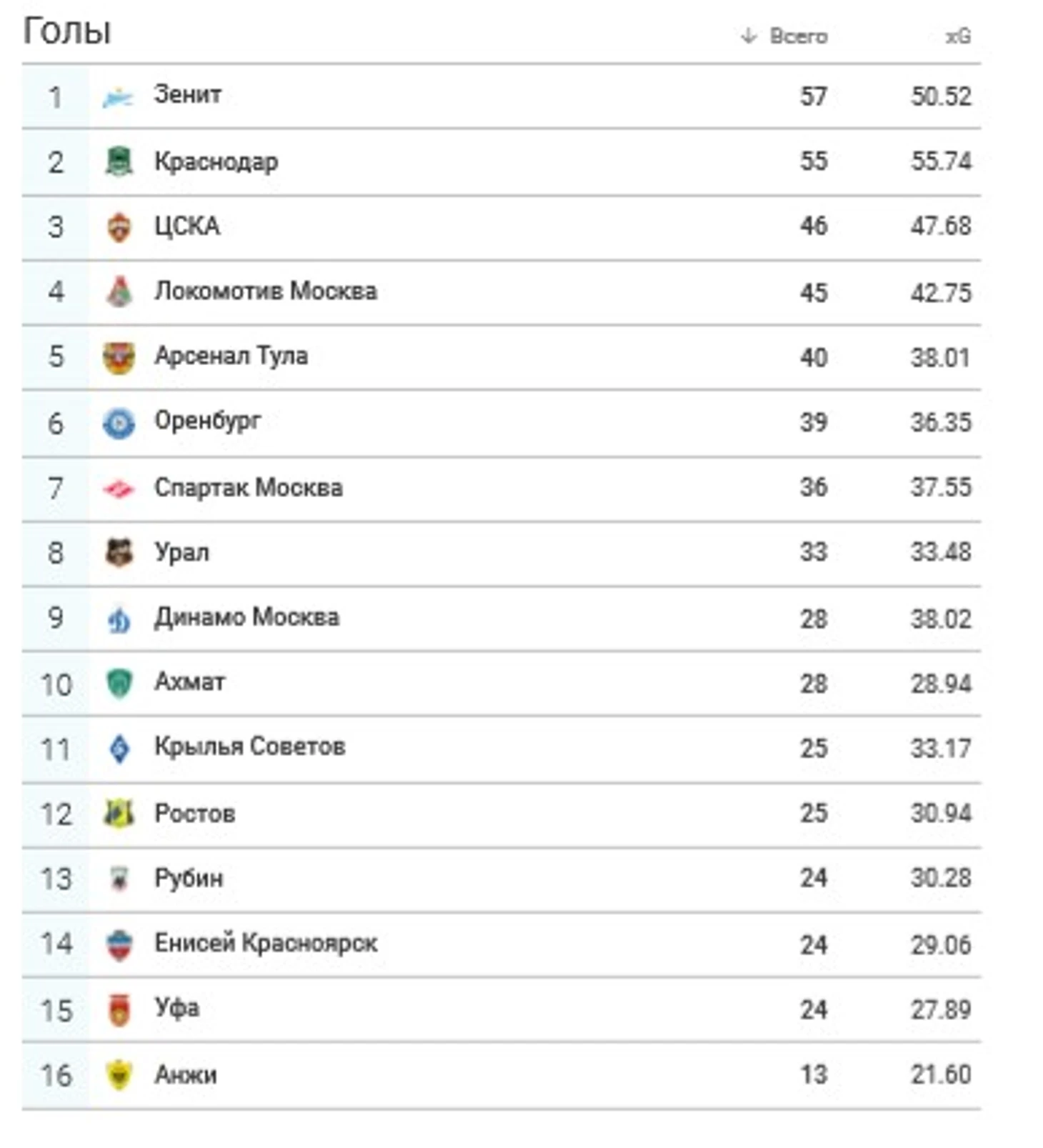The height and width of the screenshot is (1148, 1043).
Task: Click the Анжи team crest
Action: [119, 1075]
